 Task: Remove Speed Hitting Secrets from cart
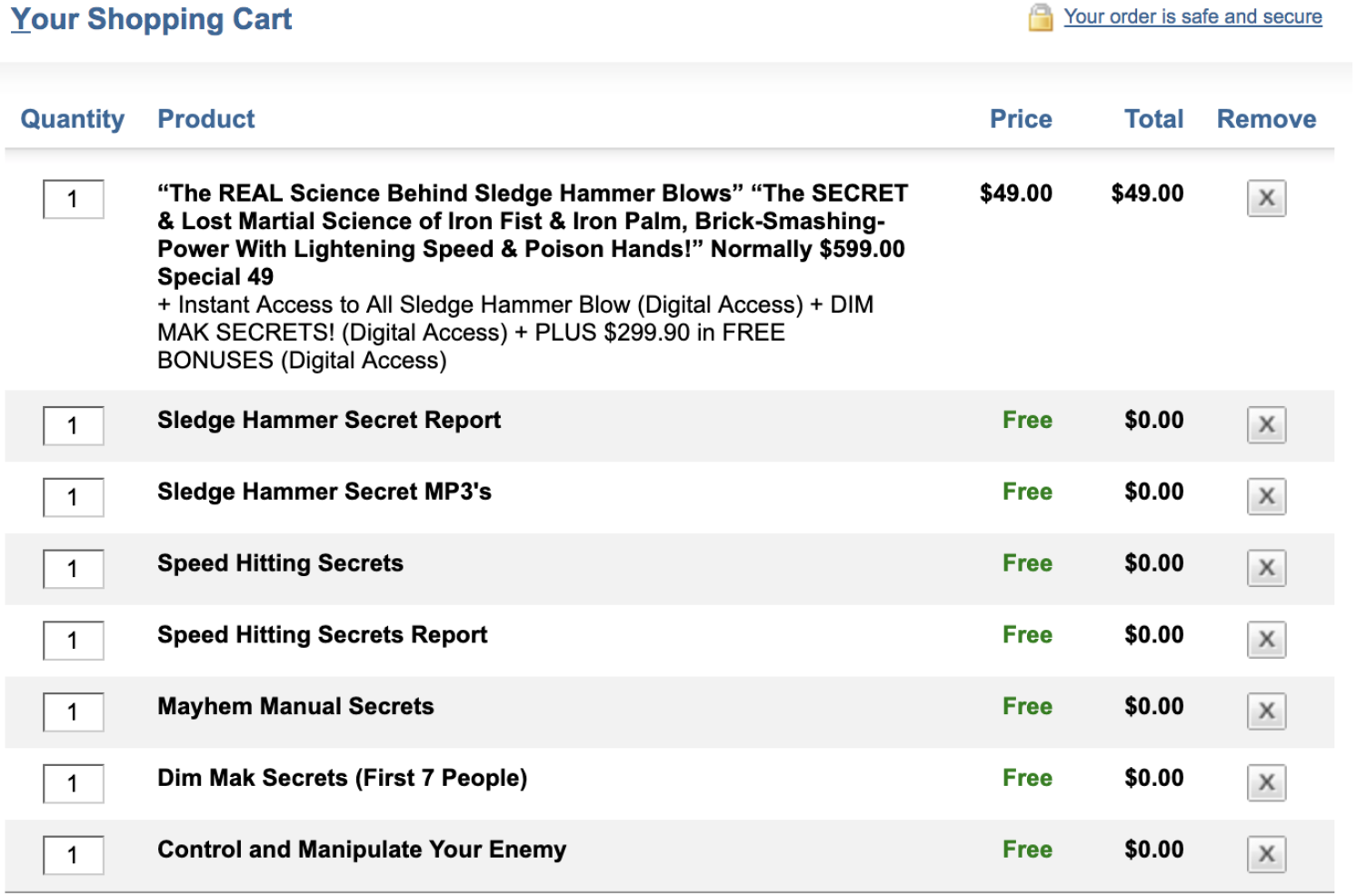coord(1266,568)
